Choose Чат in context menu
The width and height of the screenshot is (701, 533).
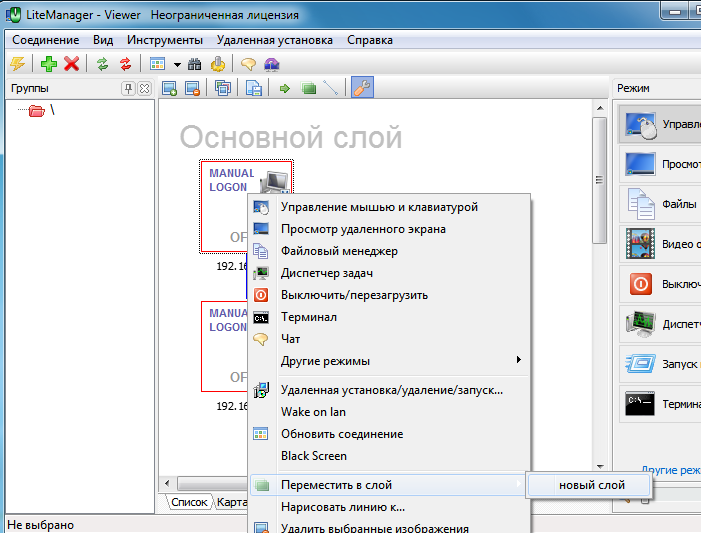pos(389,338)
